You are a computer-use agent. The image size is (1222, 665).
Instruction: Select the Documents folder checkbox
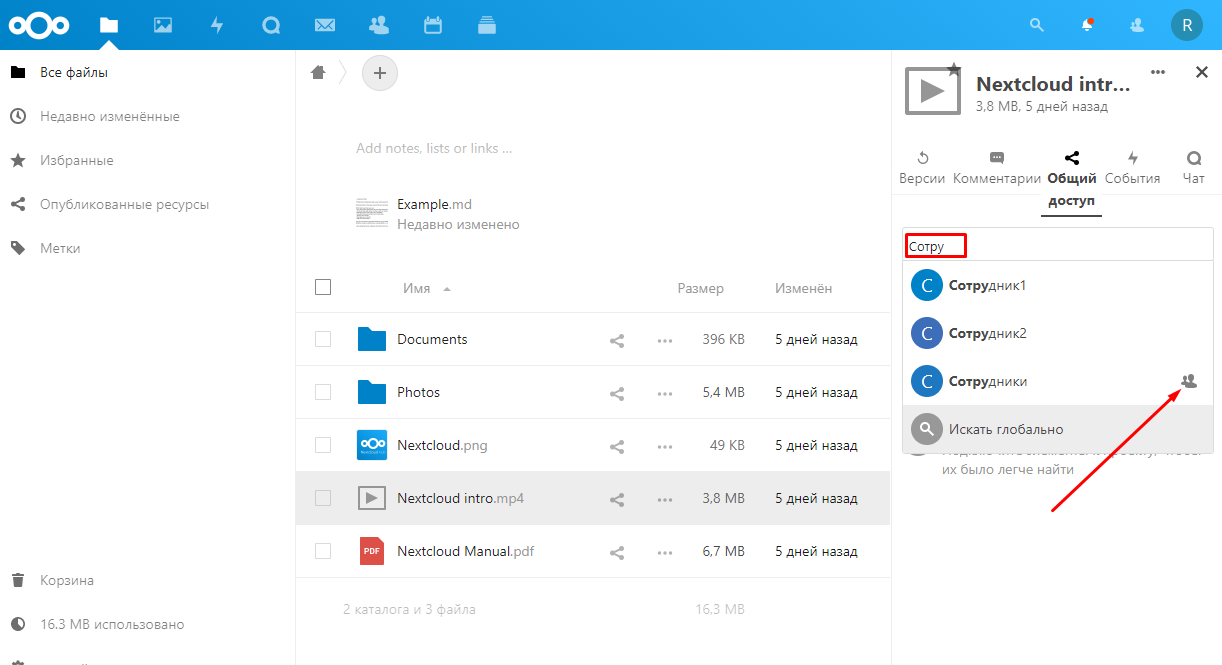tap(323, 339)
